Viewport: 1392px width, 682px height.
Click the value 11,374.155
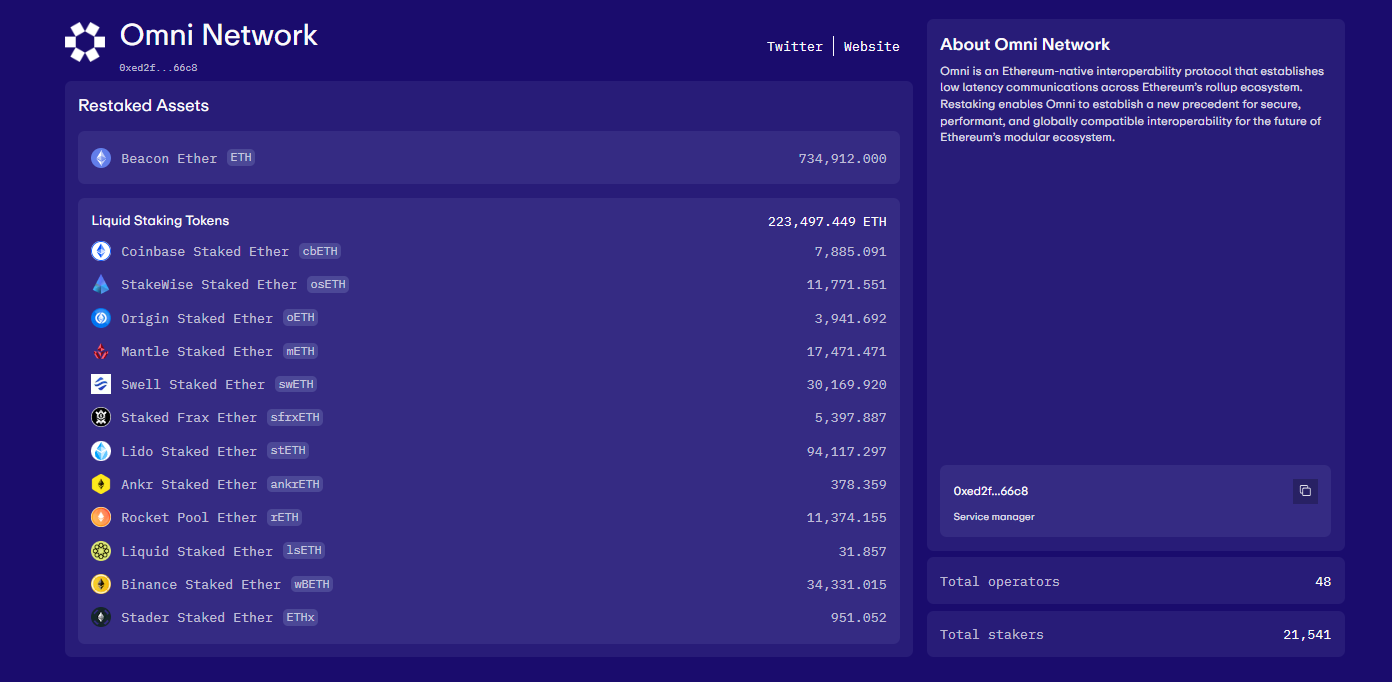click(x=846, y=517)
